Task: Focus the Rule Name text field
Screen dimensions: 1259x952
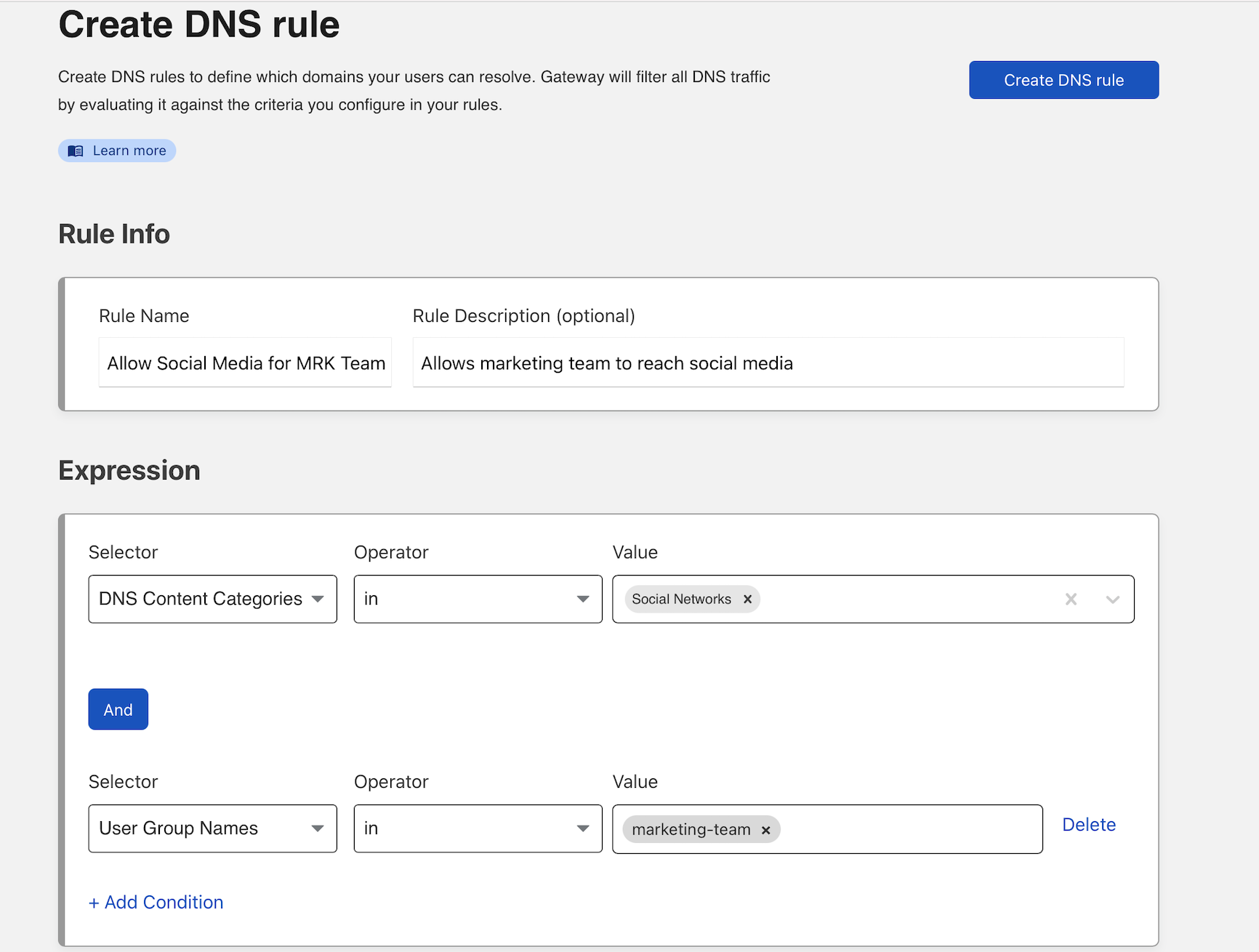Action: click(245, 363)
